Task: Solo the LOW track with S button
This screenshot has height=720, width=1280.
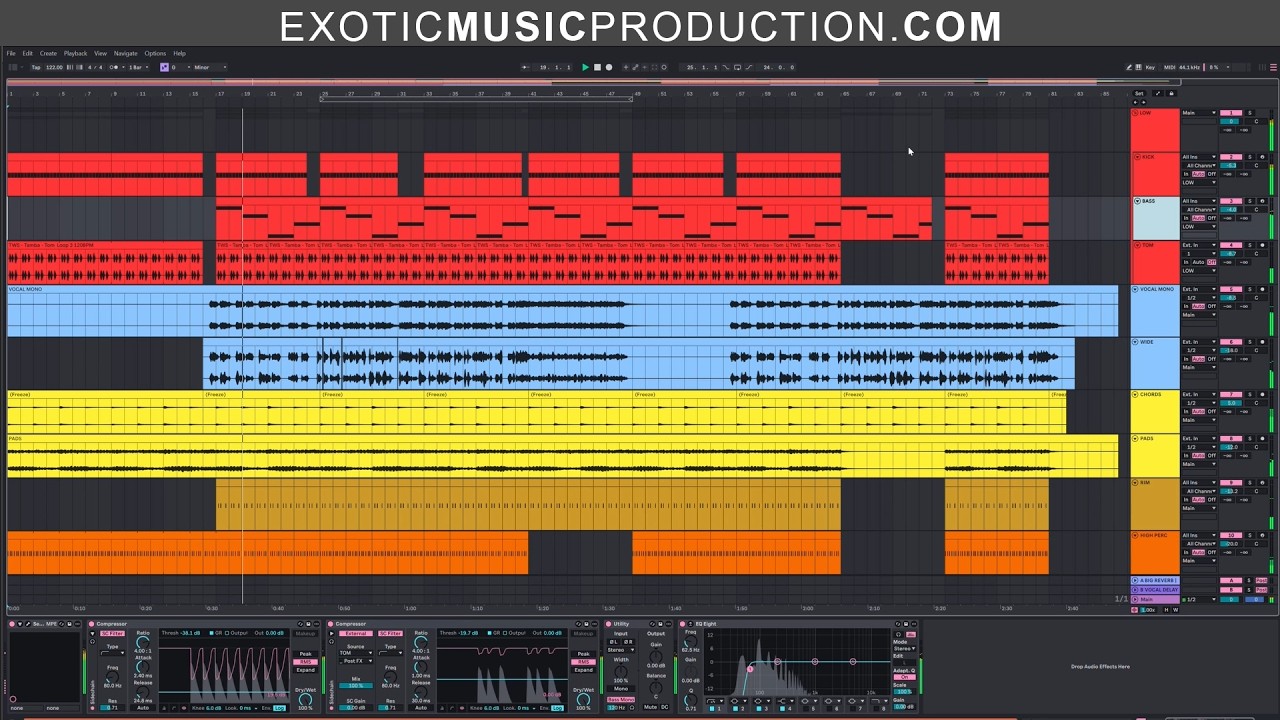Action: 1250,113
